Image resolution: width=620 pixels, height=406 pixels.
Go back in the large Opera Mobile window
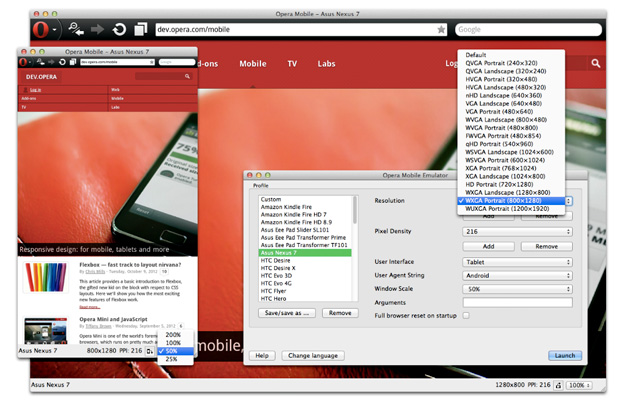pos(76,29)
